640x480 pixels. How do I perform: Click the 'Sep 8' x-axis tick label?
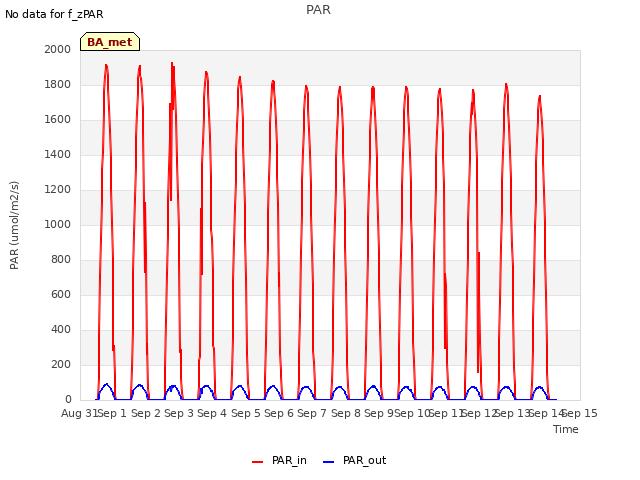[346, 413]
